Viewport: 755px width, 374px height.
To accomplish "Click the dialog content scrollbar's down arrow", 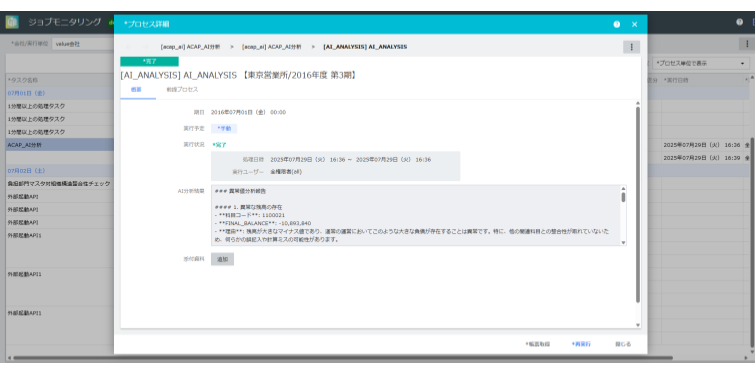I will [x=638, y=325].
